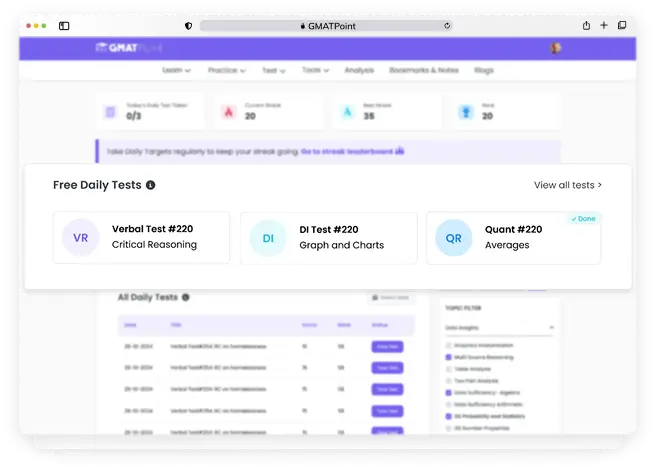656x465 pixels.
Task: Click the Date column header
Action: [x=130, y=325]
